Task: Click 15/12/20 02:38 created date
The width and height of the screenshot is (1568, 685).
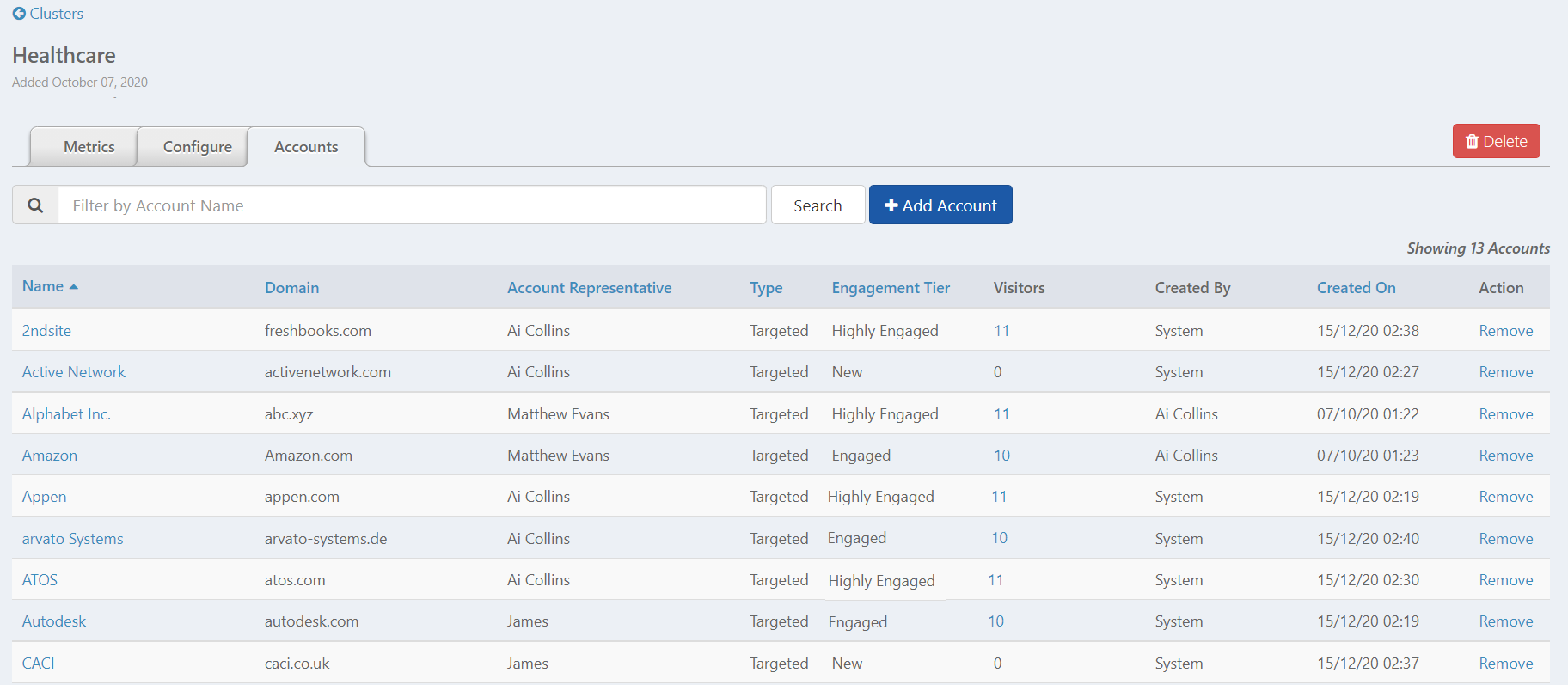Action: [1368, 331]
